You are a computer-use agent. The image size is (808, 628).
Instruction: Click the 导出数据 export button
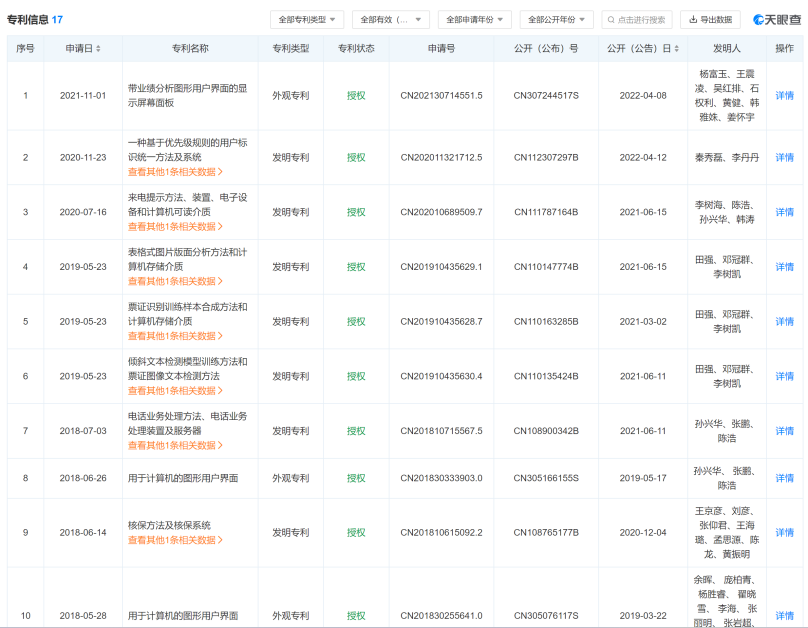tap(710, 20)
